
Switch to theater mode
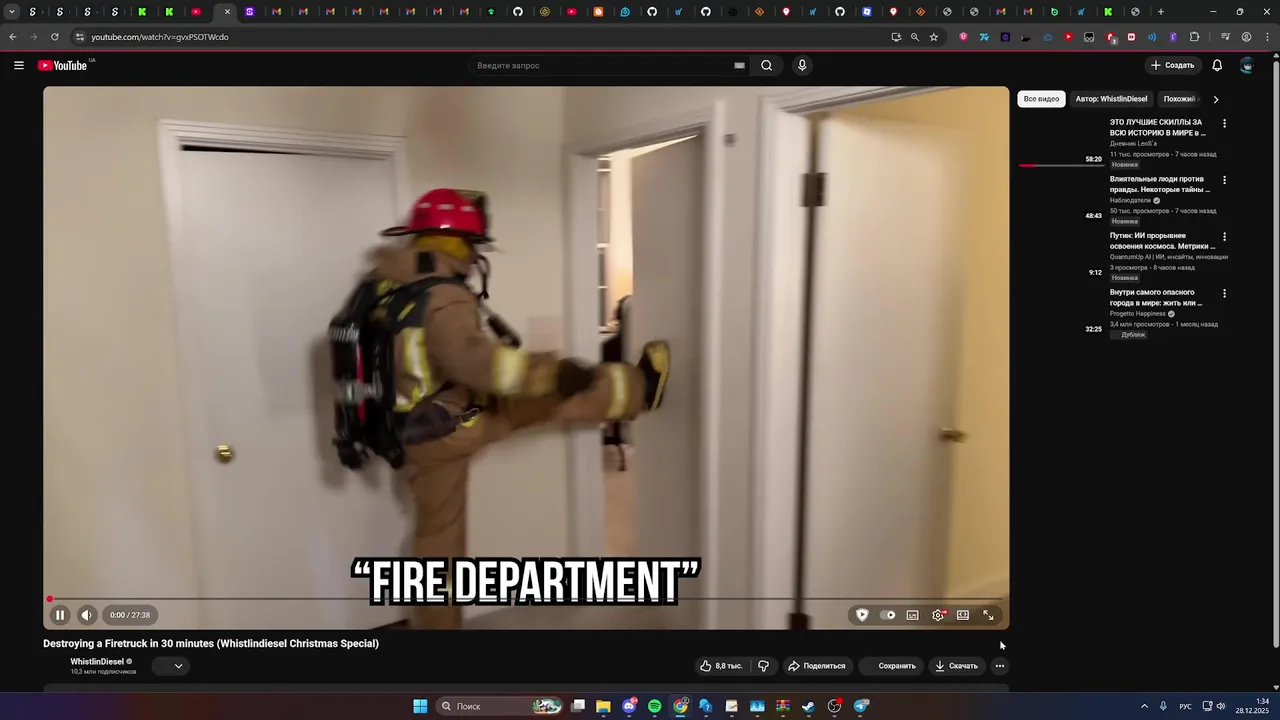point(963,615)
